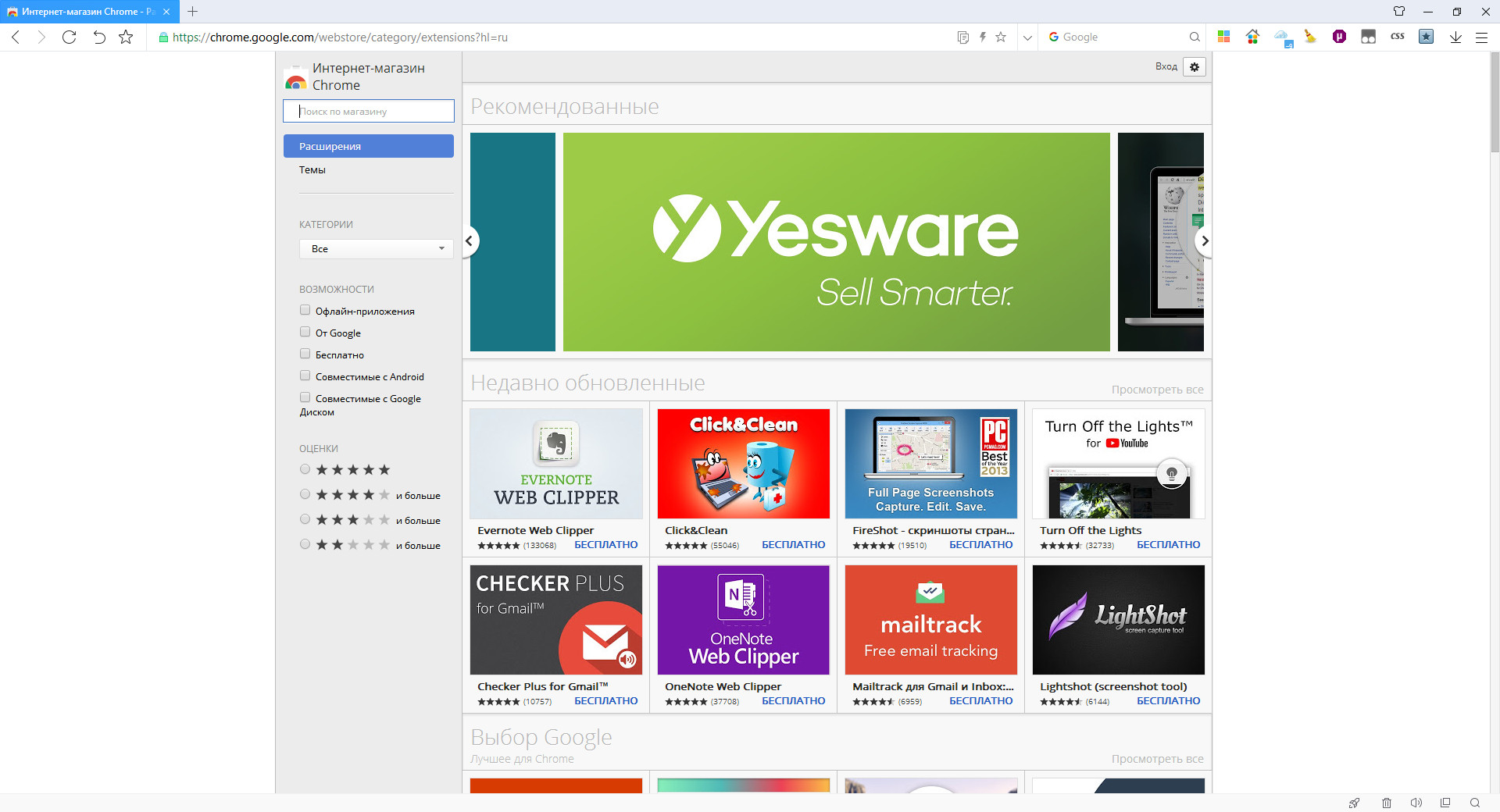Image resolution: width=1500 pixels, height=812 pixels.
Task: Open Lightshot screenshot tool tile
Action: coord(1119,635)
